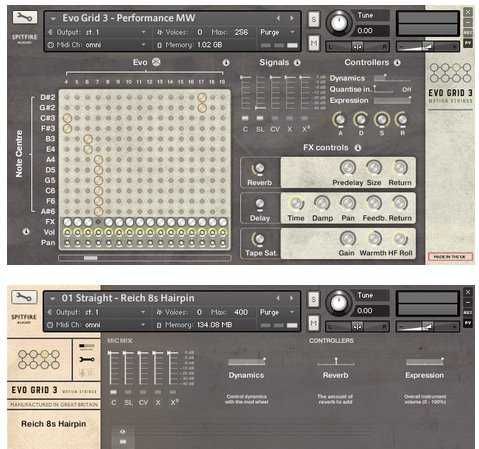Click the previous preset arrow in Performance MW header
Screen dimensions: 479x449
coord(278,18)
